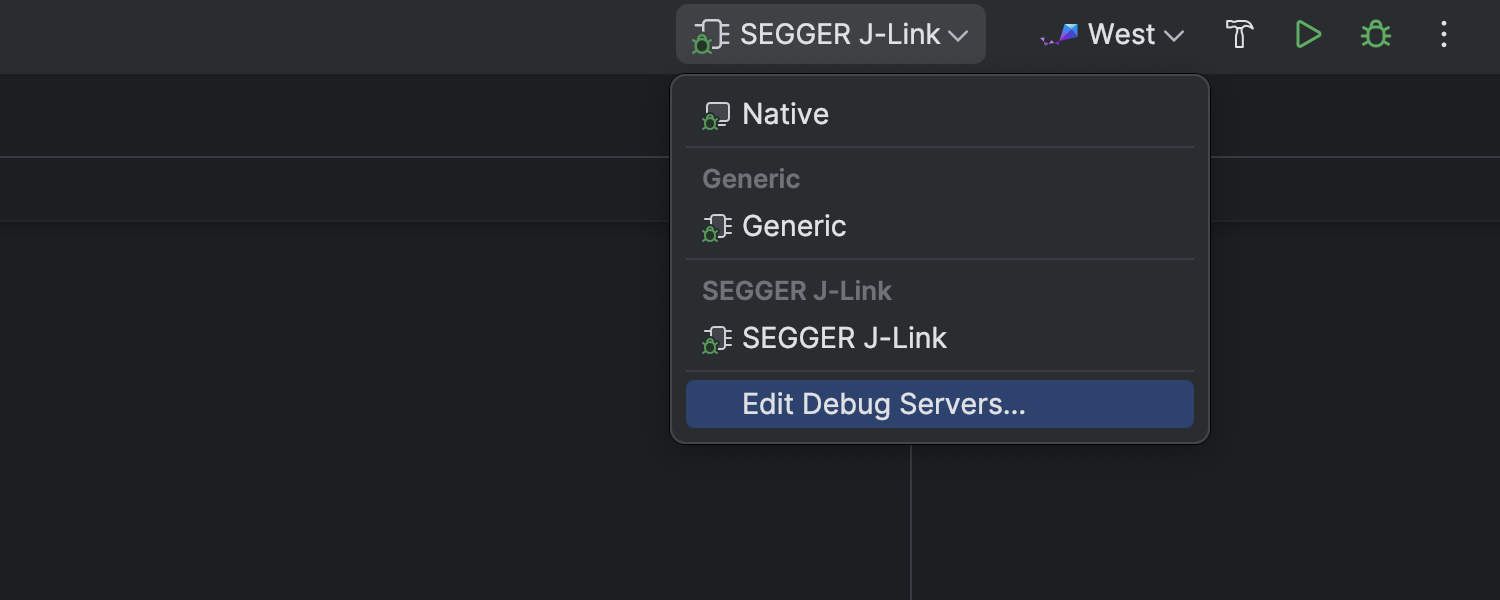The image size is (1500, 600).
Task: Click the West run configuration label
Action: pyautogui.click(x=1121, y=35)
